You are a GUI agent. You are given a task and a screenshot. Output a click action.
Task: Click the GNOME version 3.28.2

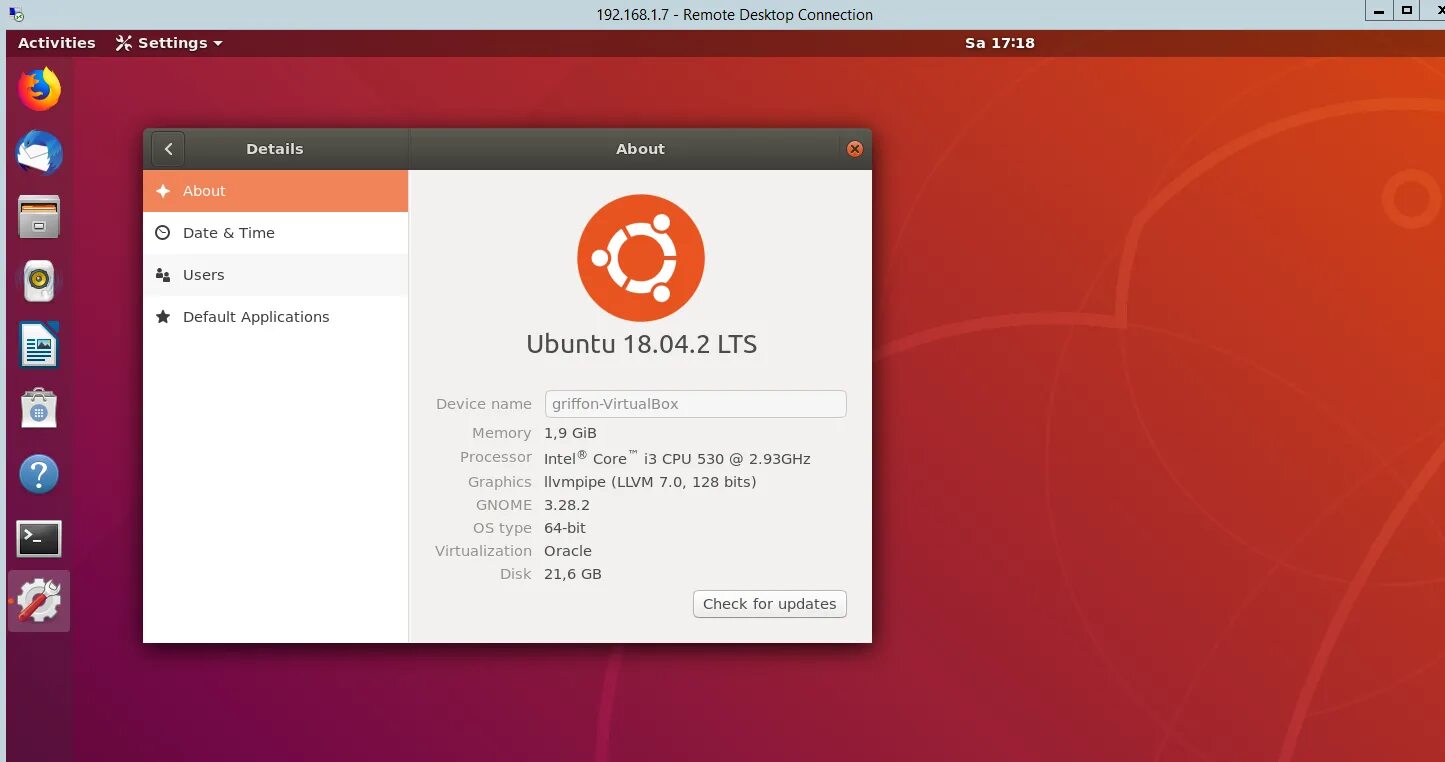[x=567, y=505]
